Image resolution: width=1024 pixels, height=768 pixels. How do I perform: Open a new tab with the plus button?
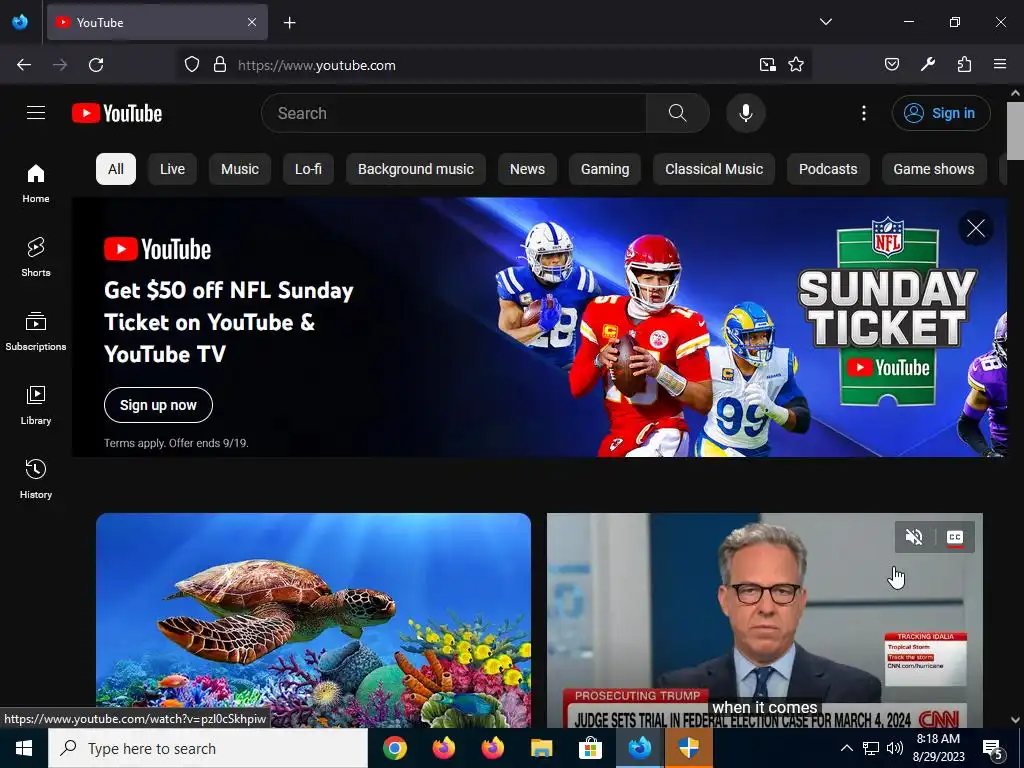coord(289,23)
